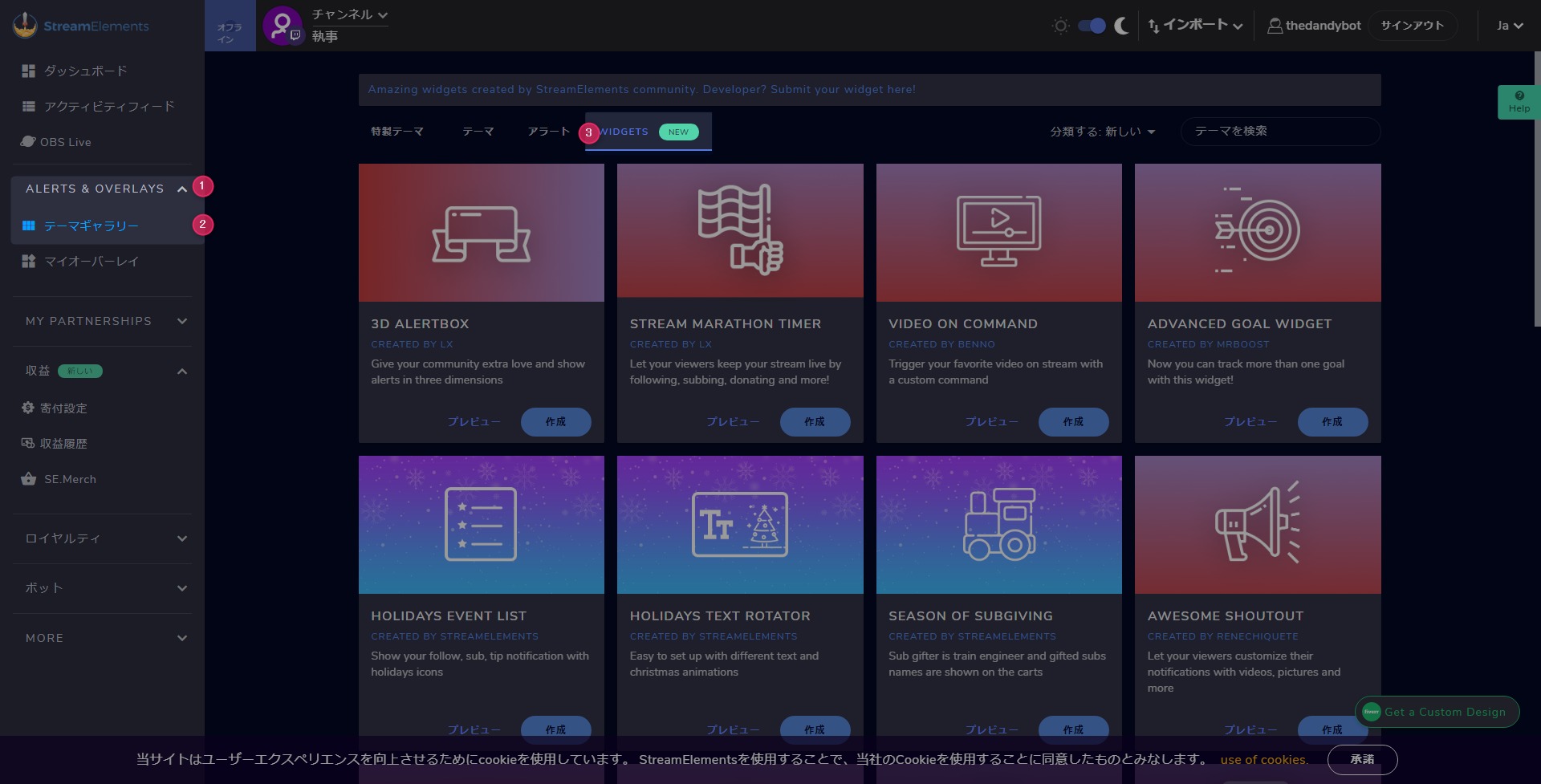This screenshot has height=784, width=1541.
Task: Open the use of cookies link
Action: point(1263,760)
